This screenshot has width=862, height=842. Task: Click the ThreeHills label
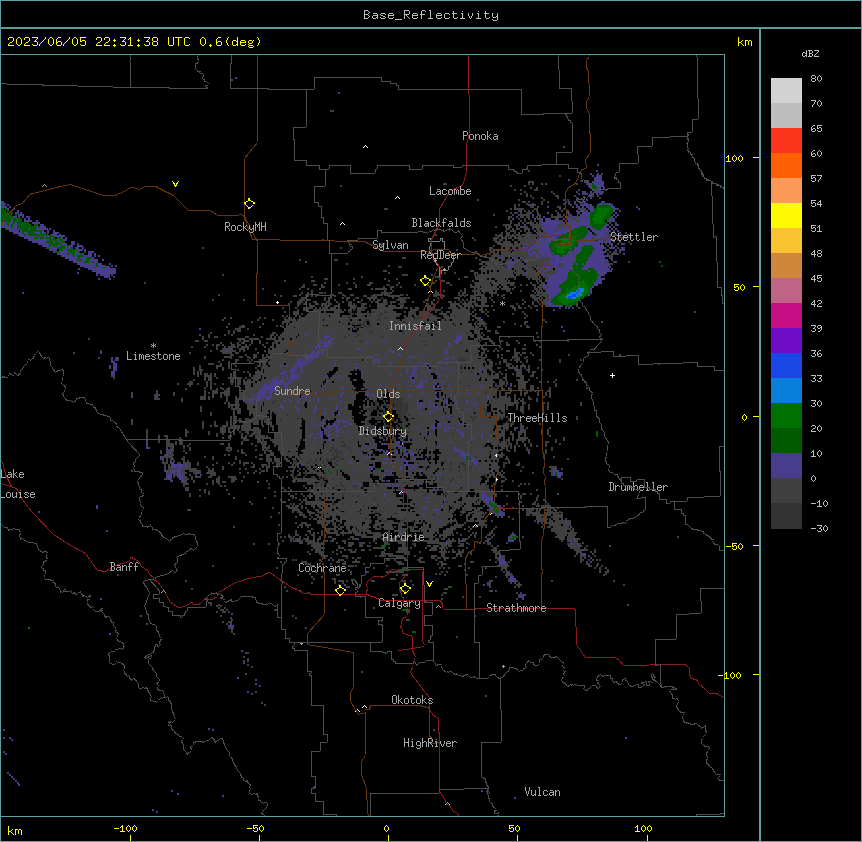click(537, 418)
